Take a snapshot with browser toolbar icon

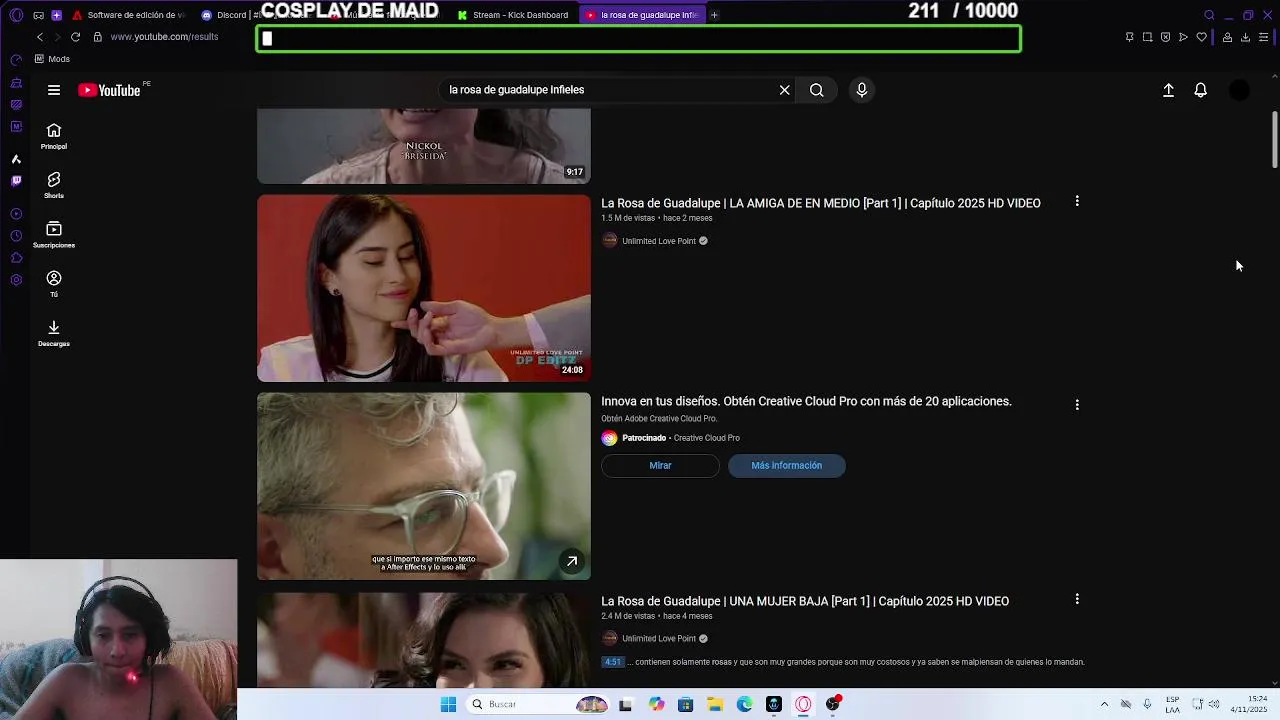1147,37
